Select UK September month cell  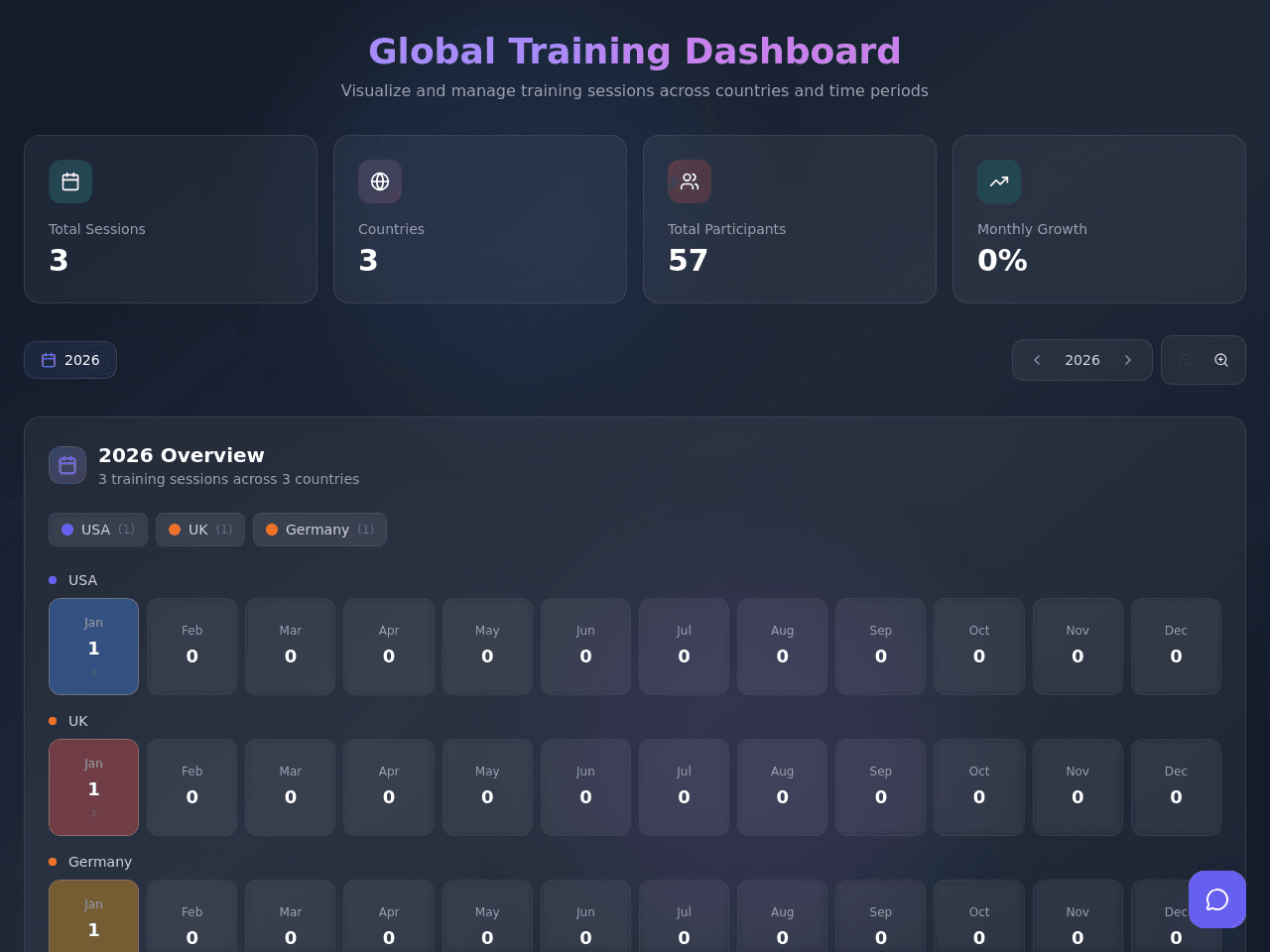tap(880, 787)
